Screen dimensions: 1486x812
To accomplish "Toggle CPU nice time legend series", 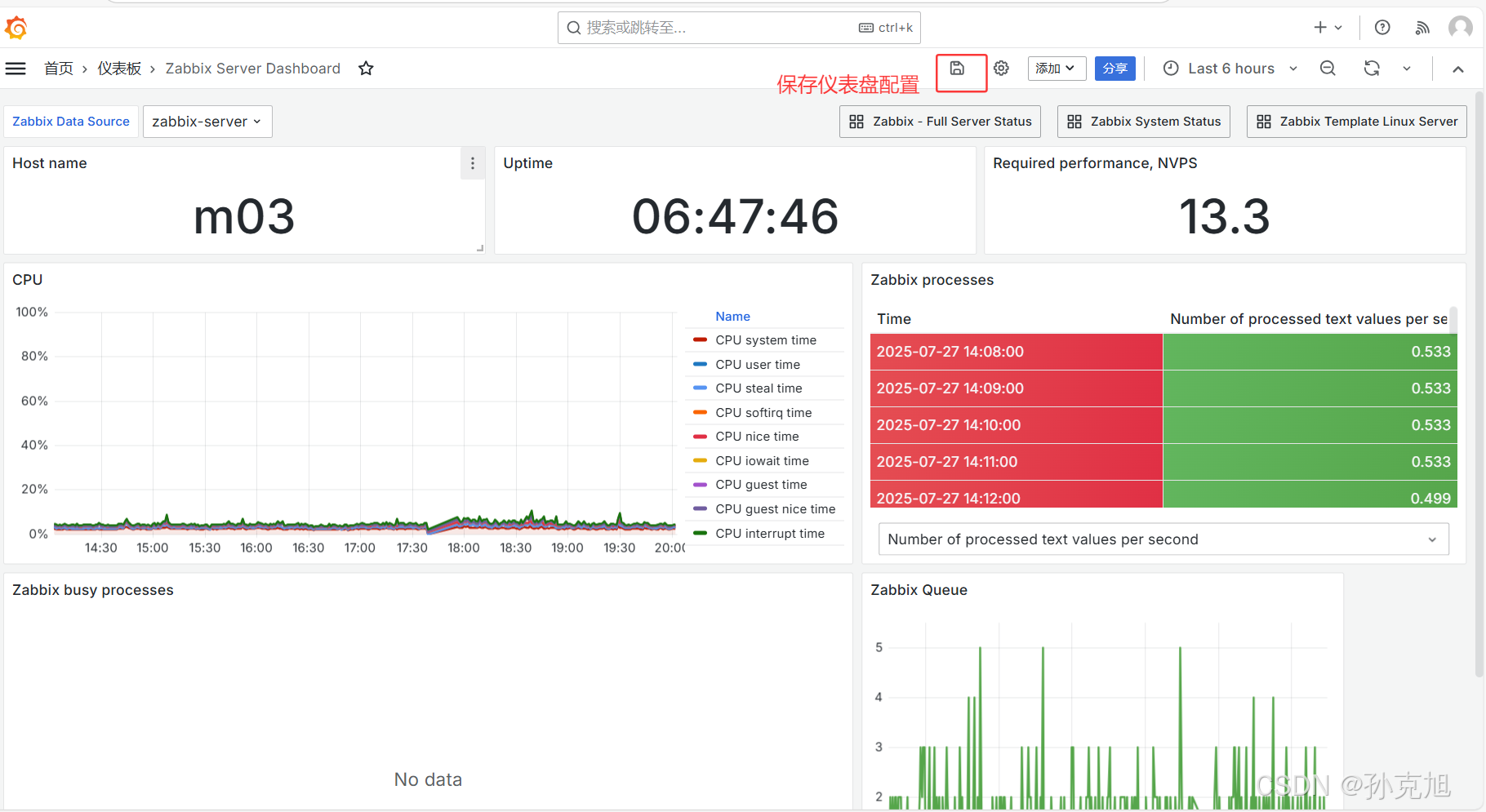I will pyautogui.click(x=757, y=437).
